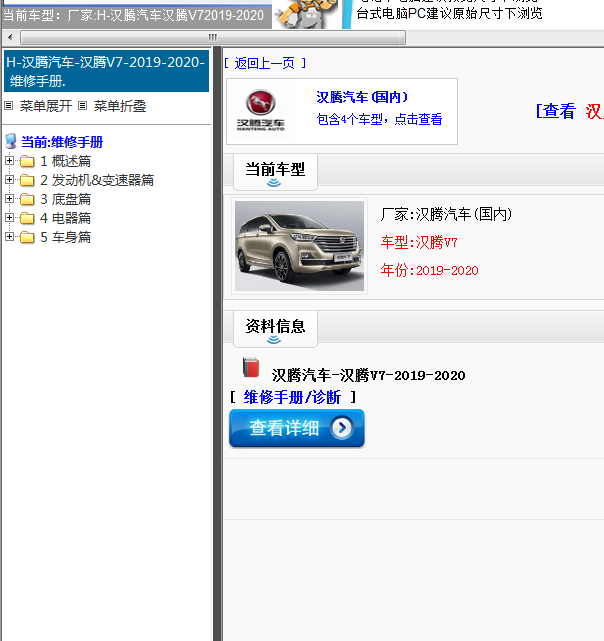Expand the 1 概述篇 tree node
Viewport: 604px width, 641px height.
(9, 161)
